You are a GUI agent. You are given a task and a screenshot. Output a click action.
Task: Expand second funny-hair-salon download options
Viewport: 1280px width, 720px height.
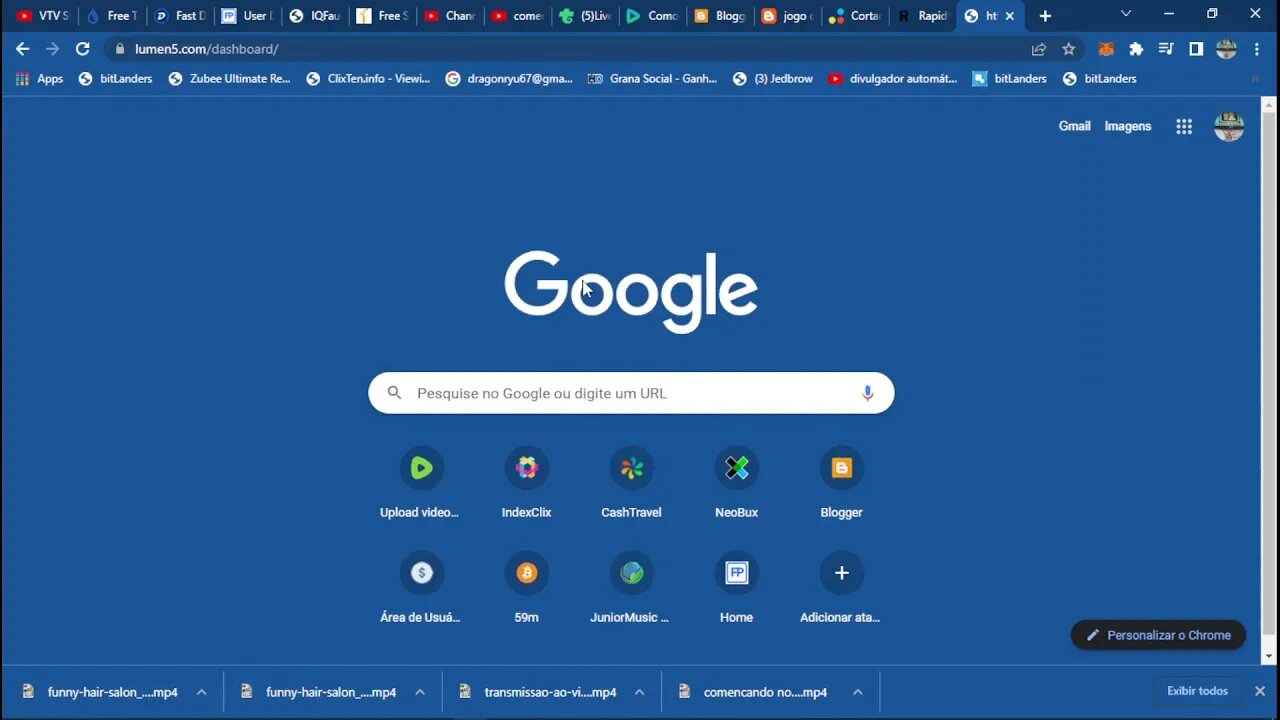[x=420, y=692]
